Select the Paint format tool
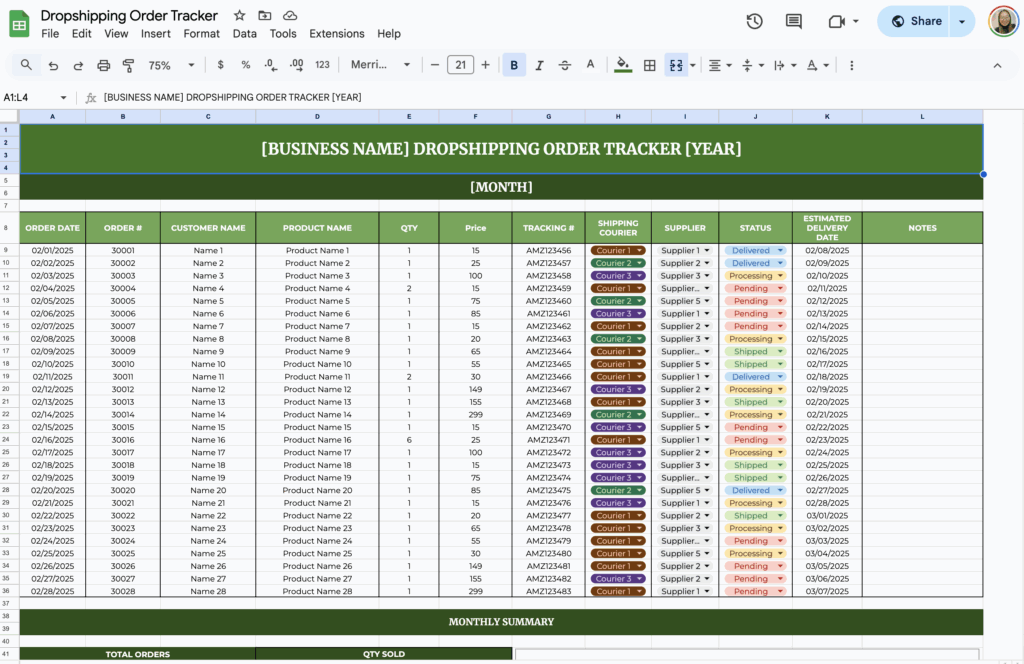Viewport: 1024px width, 664px height. coord(129,64)
